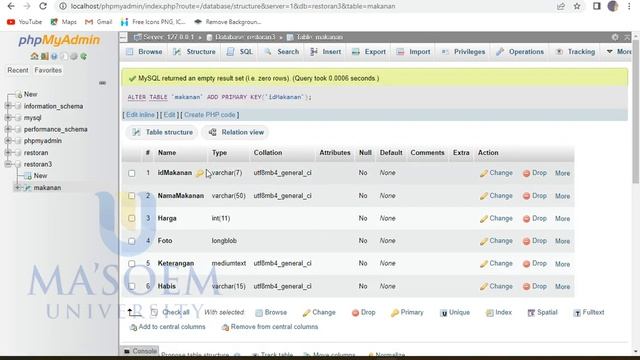
Task: Click primary key icon beside idMakanan
Action: 199,173
